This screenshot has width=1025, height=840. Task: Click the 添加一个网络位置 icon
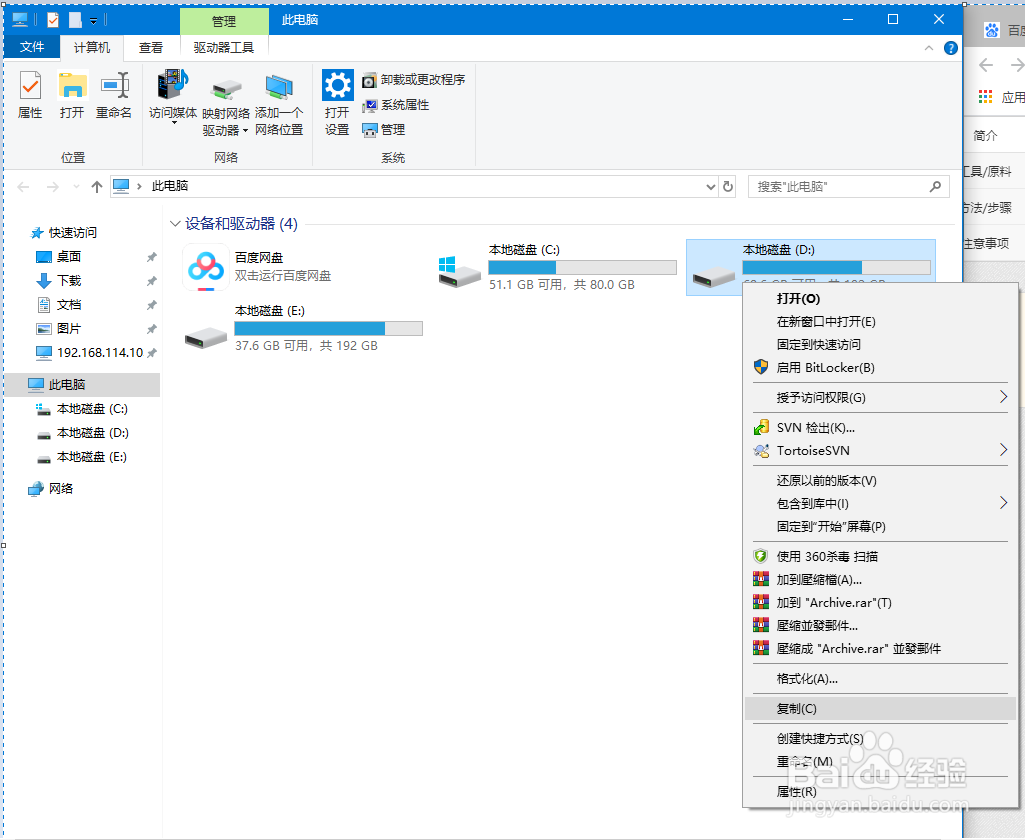pyautogui.click(x=279, y=95)
